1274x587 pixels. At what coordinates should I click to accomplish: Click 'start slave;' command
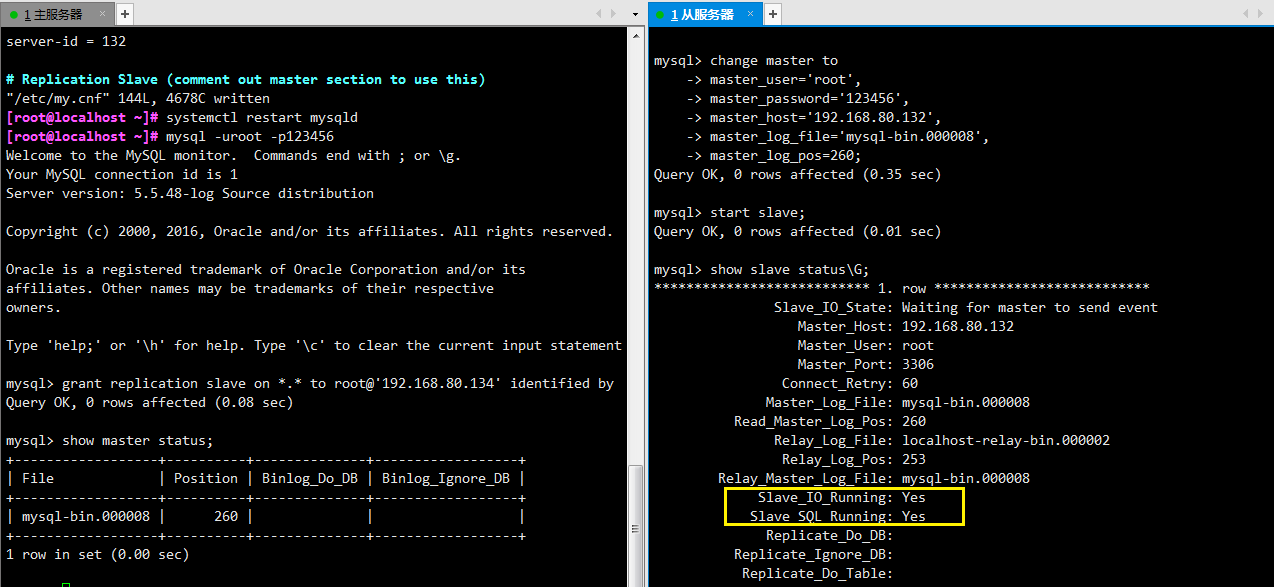[757, 212]
